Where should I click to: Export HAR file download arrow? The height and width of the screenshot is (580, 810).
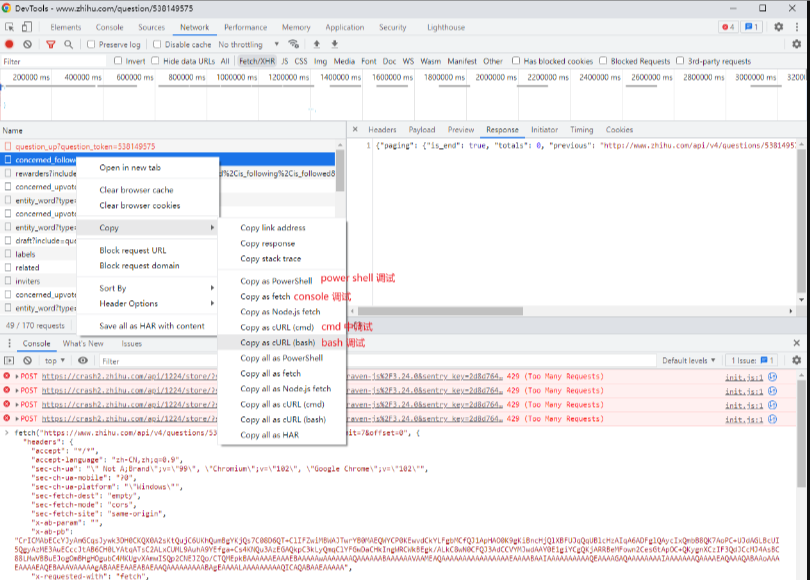[335, 44]
